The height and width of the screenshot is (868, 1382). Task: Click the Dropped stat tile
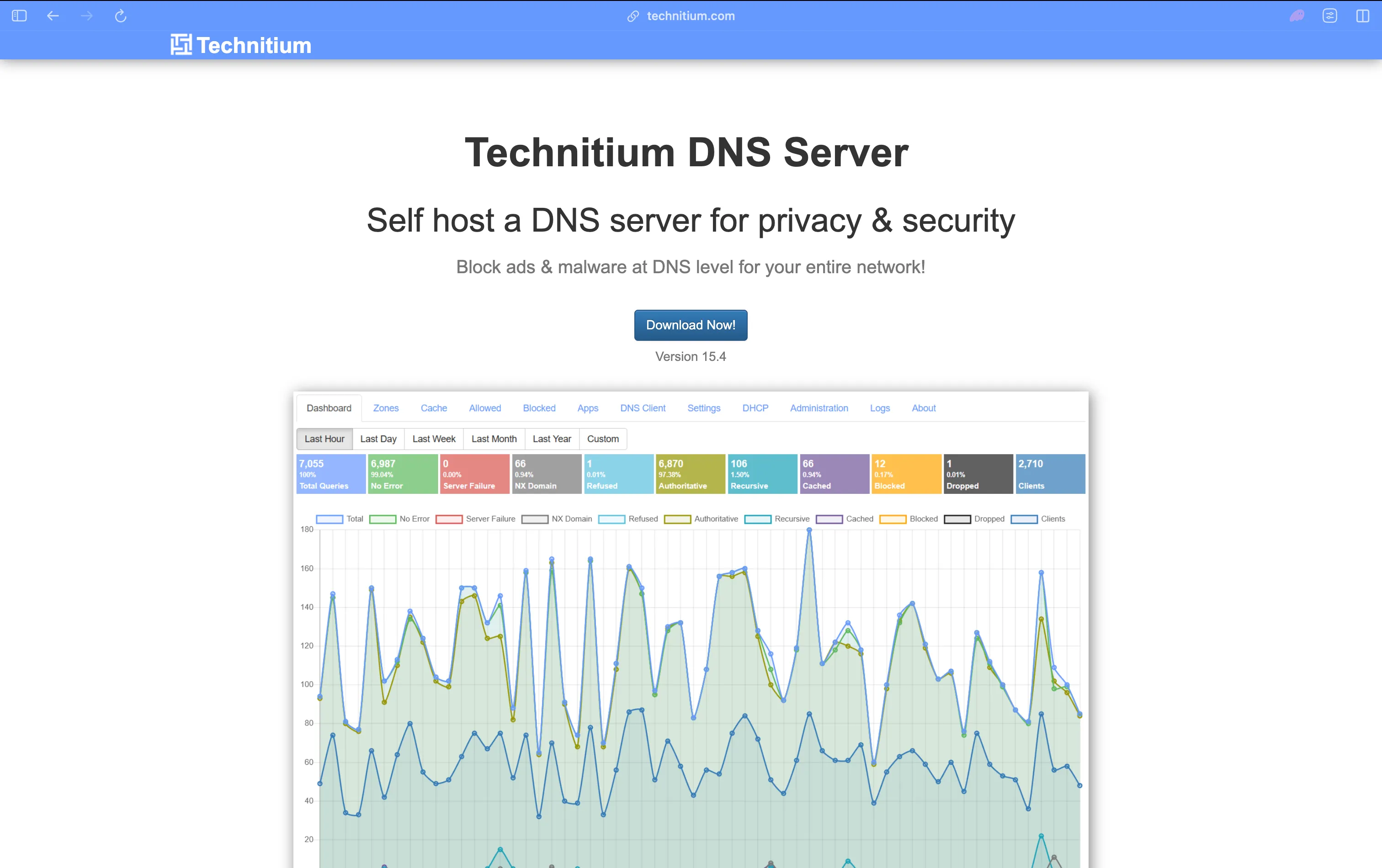click(x=978, y=474)
